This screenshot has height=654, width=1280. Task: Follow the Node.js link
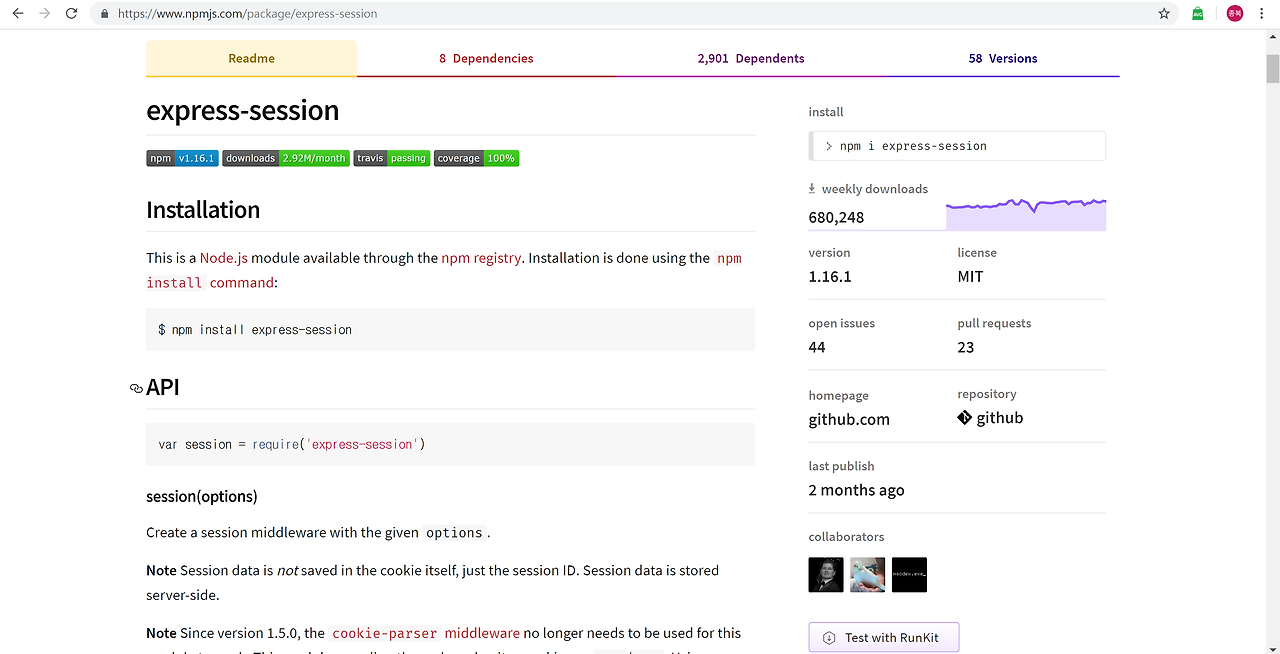224,258
